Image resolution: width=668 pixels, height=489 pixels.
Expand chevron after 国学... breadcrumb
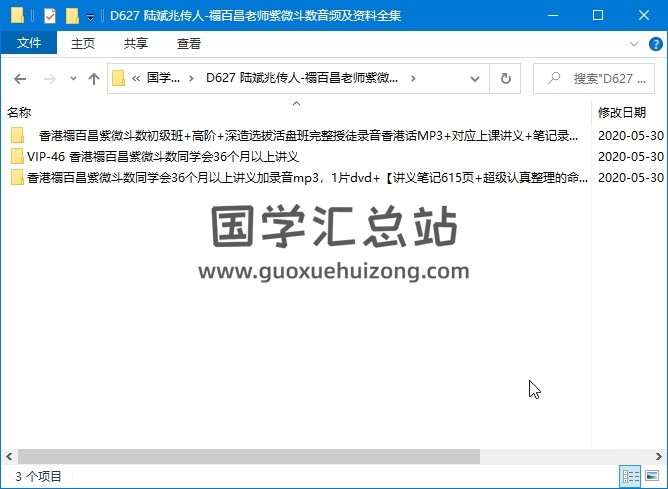click(x=191, y=78)
